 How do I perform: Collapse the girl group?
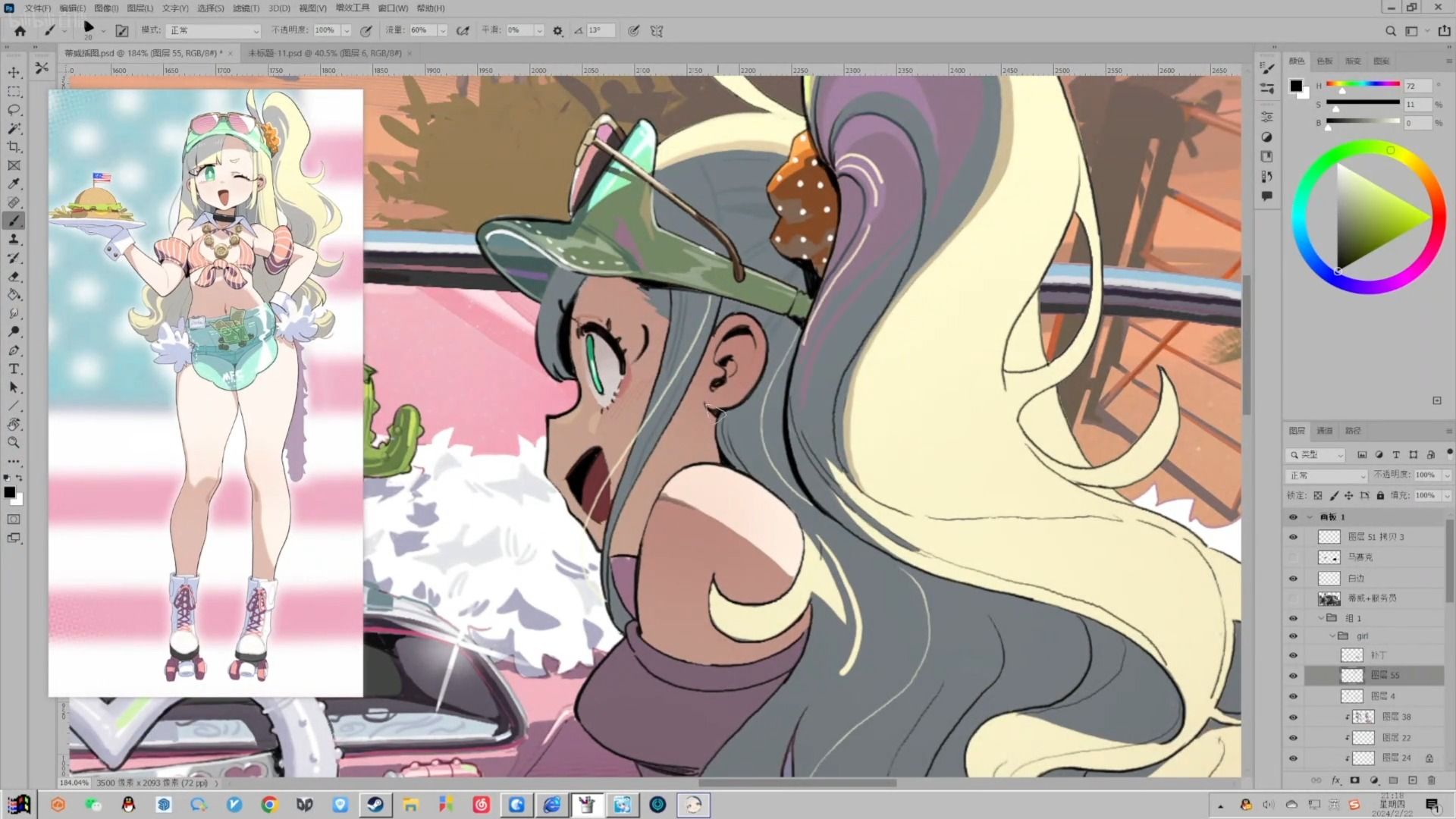coord(1332,636)
